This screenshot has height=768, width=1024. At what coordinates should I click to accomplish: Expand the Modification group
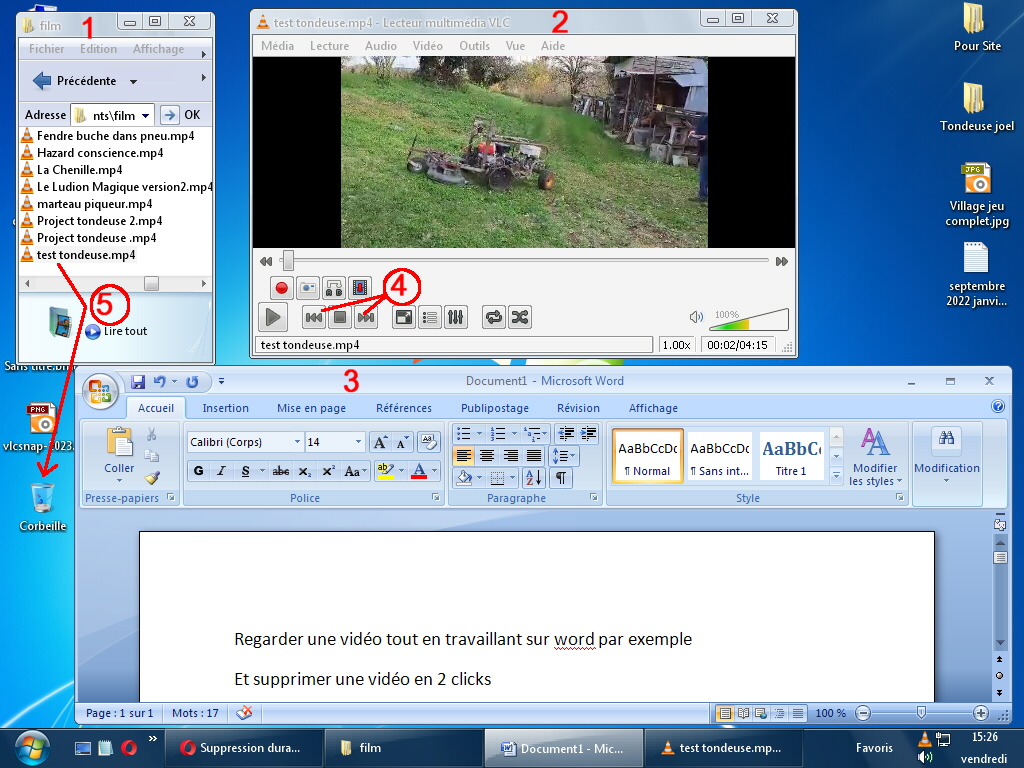[947, 456]
